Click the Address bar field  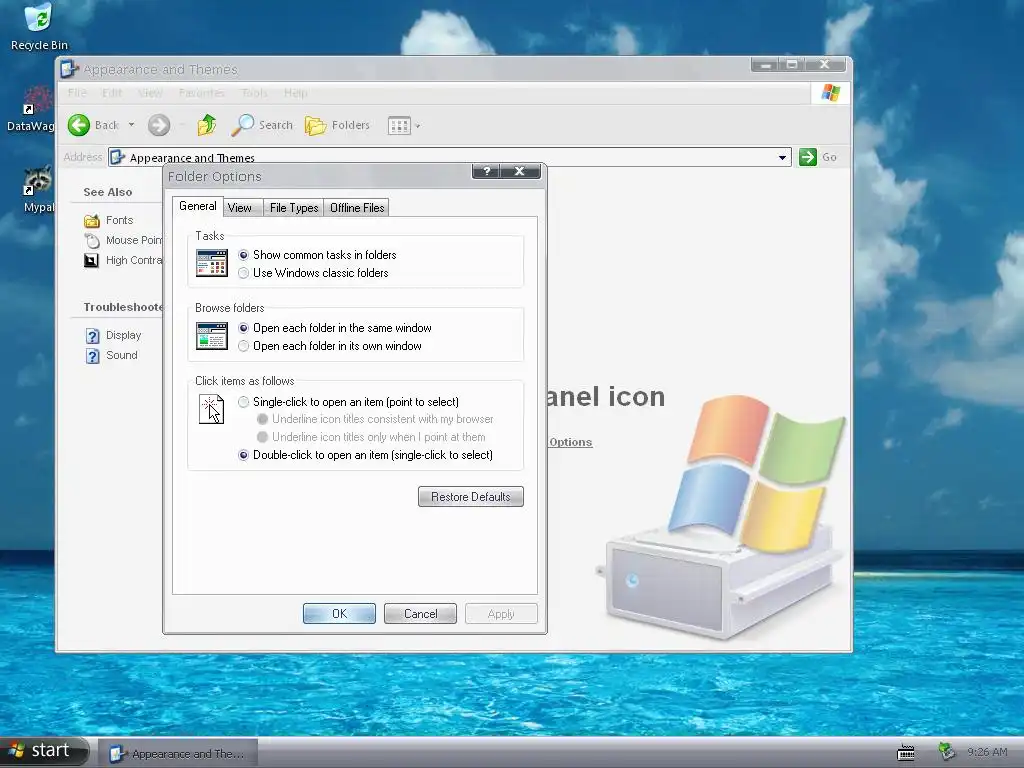pyautogui.click(x=449, y=157)
